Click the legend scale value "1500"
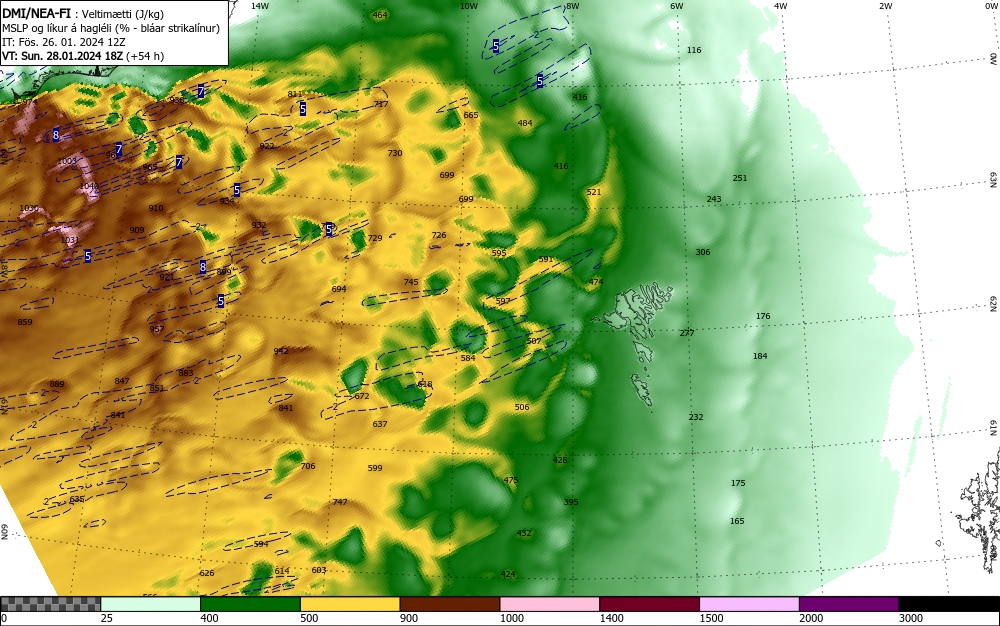The height and width of the screenshot is (626, 1000). pyautogui.click(x=712, y=618)
